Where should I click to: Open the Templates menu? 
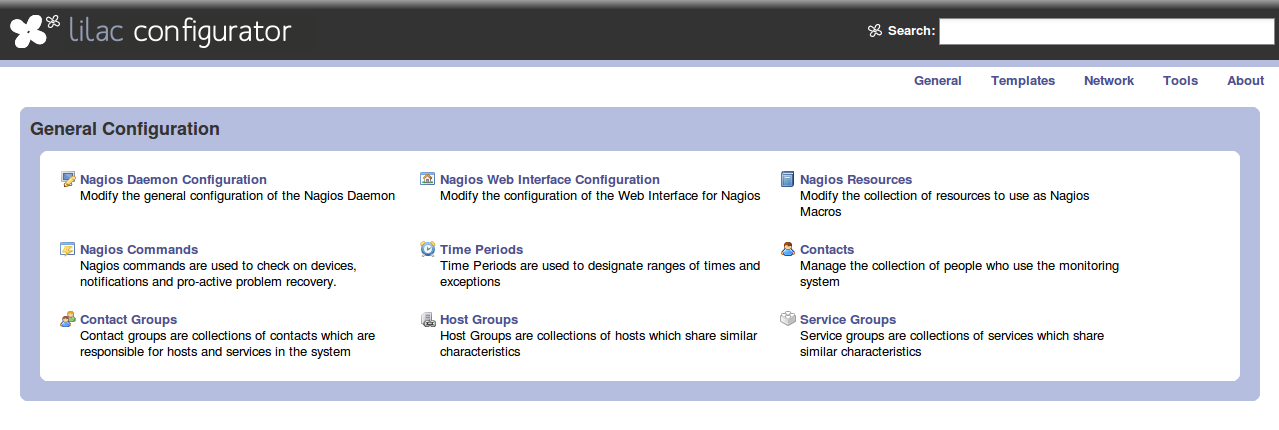click(1022, 81)
